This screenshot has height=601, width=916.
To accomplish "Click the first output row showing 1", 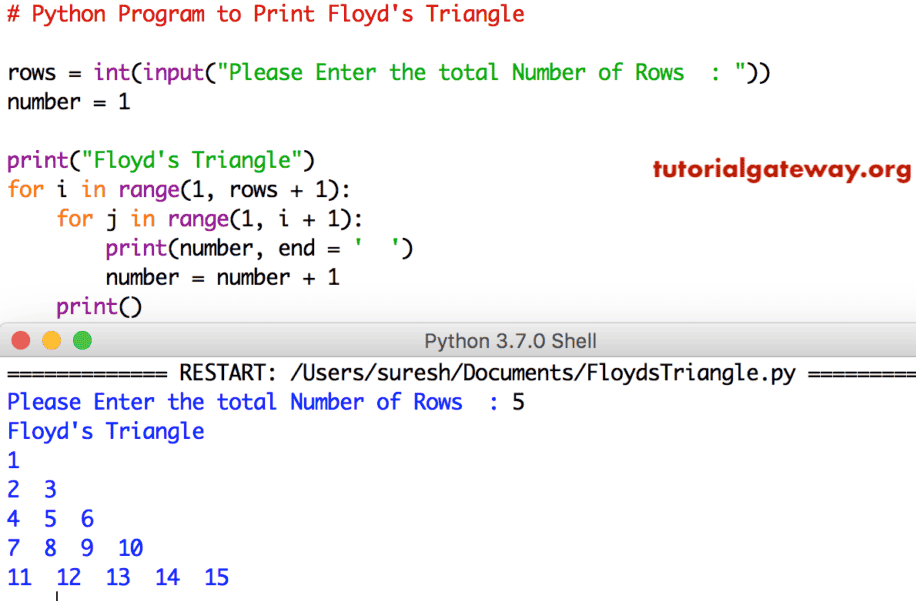I will [12, 459].
